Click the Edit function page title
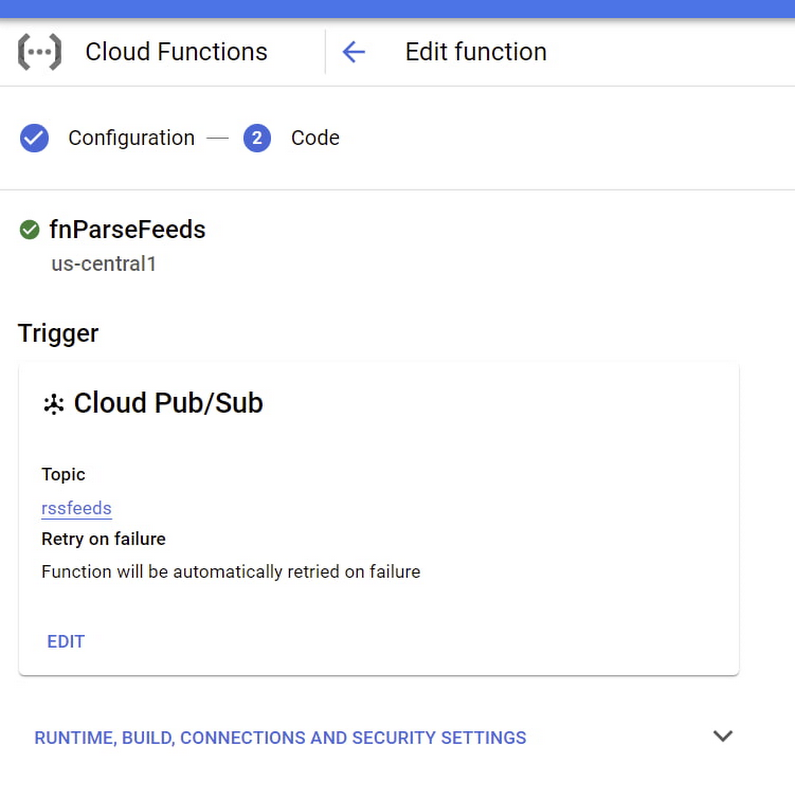Screen dimensions: 795x800 [x=476, y=52]
